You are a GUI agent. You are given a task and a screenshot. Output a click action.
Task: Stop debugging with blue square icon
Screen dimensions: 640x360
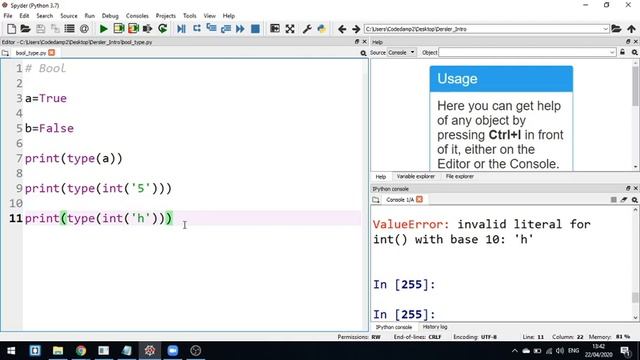[x=255, y=29]
